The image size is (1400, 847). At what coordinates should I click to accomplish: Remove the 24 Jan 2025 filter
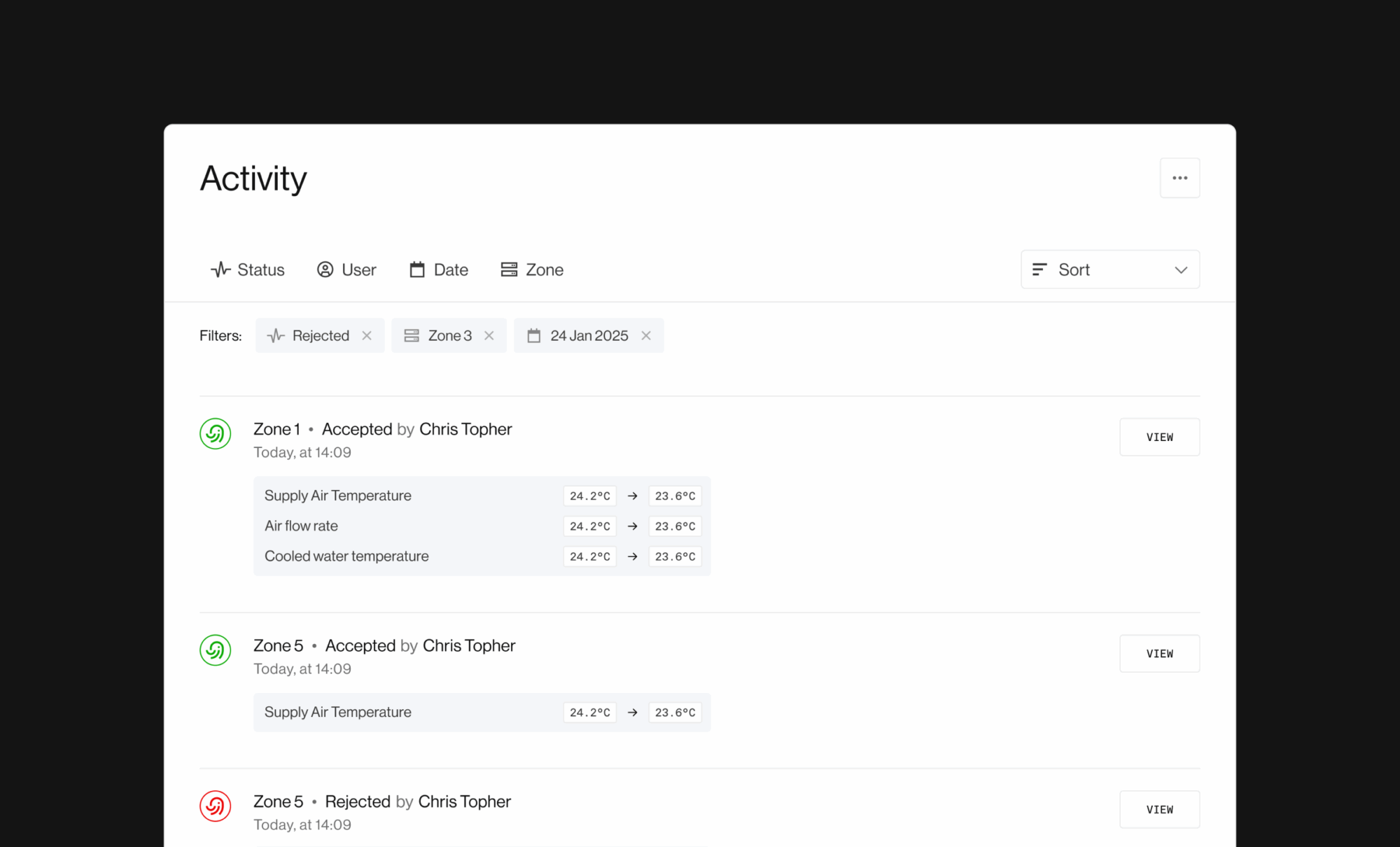[646, 336]
